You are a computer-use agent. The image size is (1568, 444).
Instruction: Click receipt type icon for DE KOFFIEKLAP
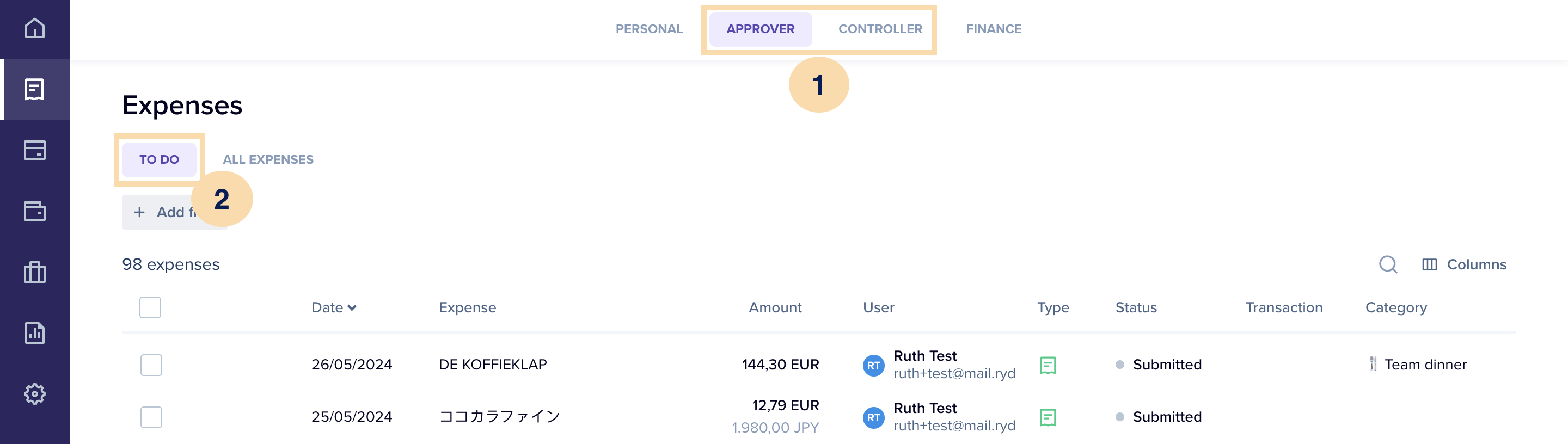(1048, 365)
